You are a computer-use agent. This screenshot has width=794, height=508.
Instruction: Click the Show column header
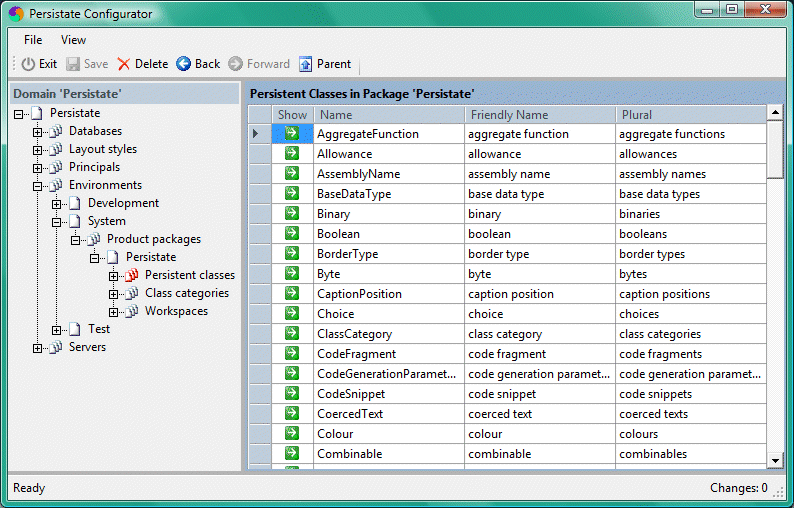click(293, 115)
